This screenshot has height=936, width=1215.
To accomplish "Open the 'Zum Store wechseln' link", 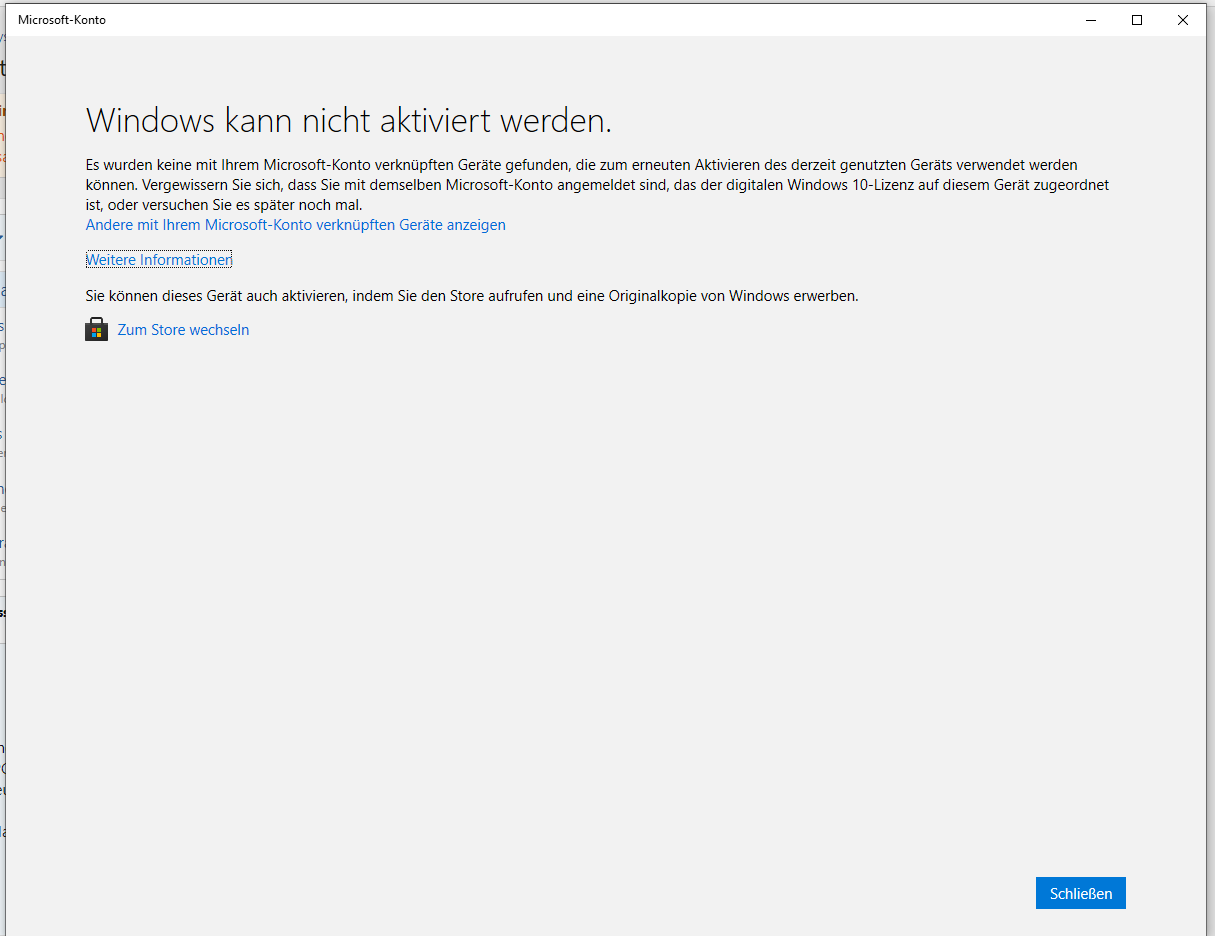I will [183, 330].
